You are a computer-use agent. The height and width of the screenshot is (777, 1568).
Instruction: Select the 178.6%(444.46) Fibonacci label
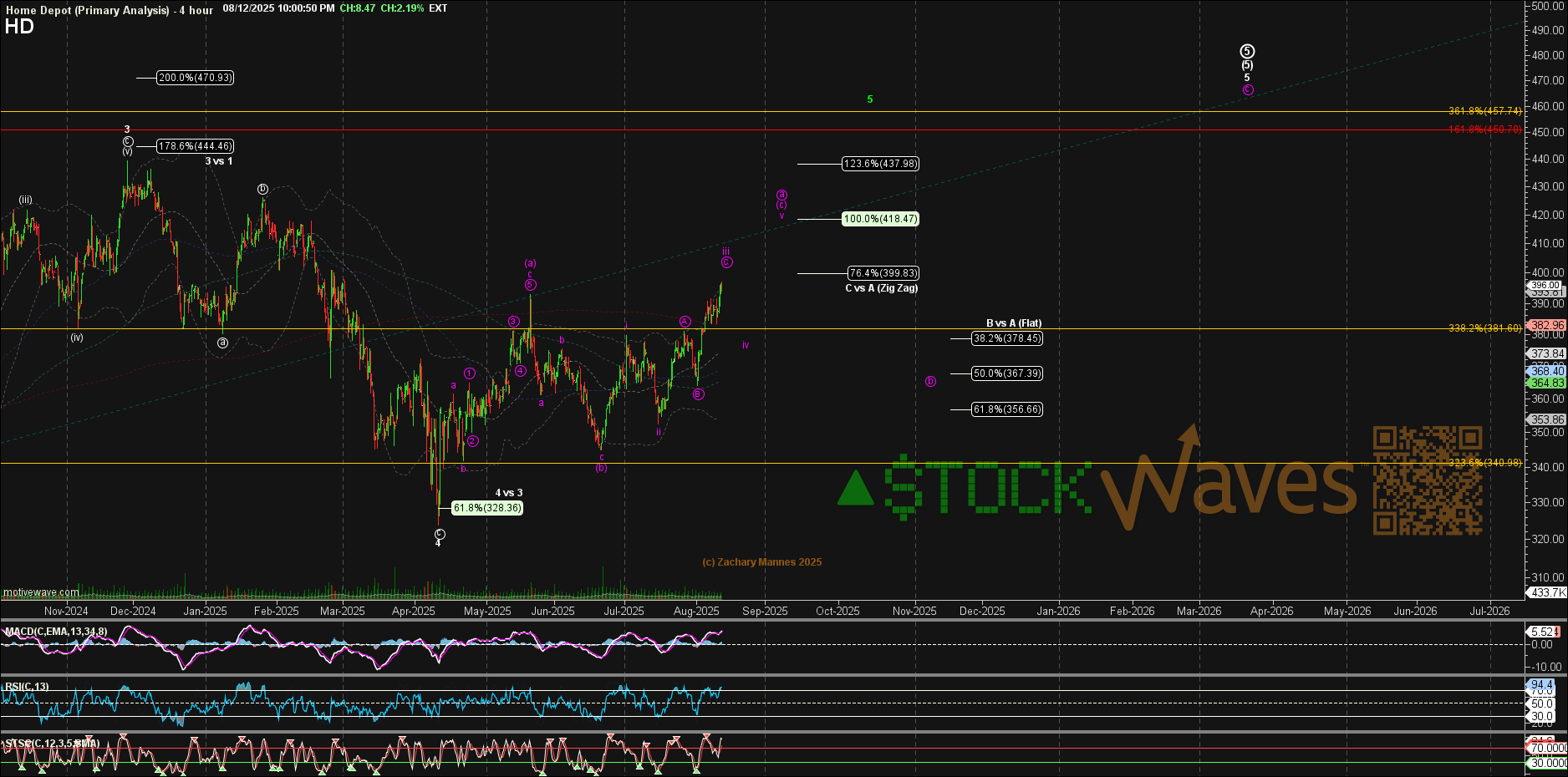coord(196,146)
